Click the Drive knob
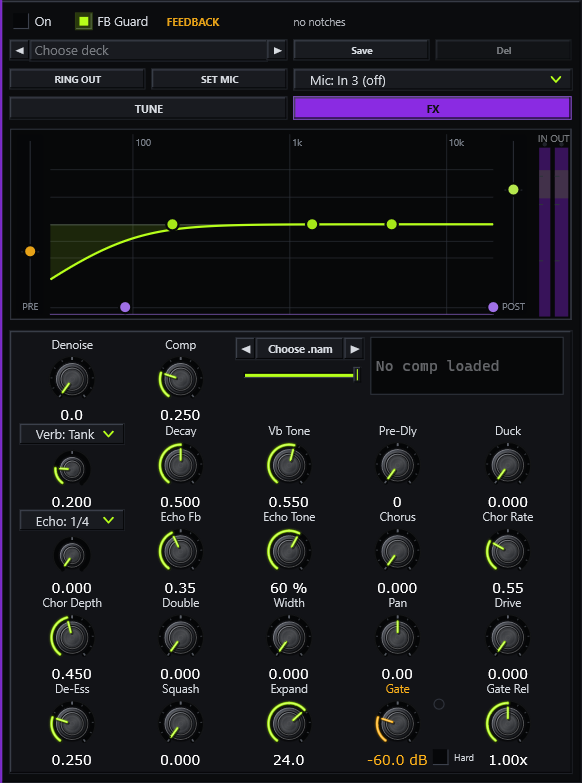This screenshot has width=582, height=783. (508, 637)
